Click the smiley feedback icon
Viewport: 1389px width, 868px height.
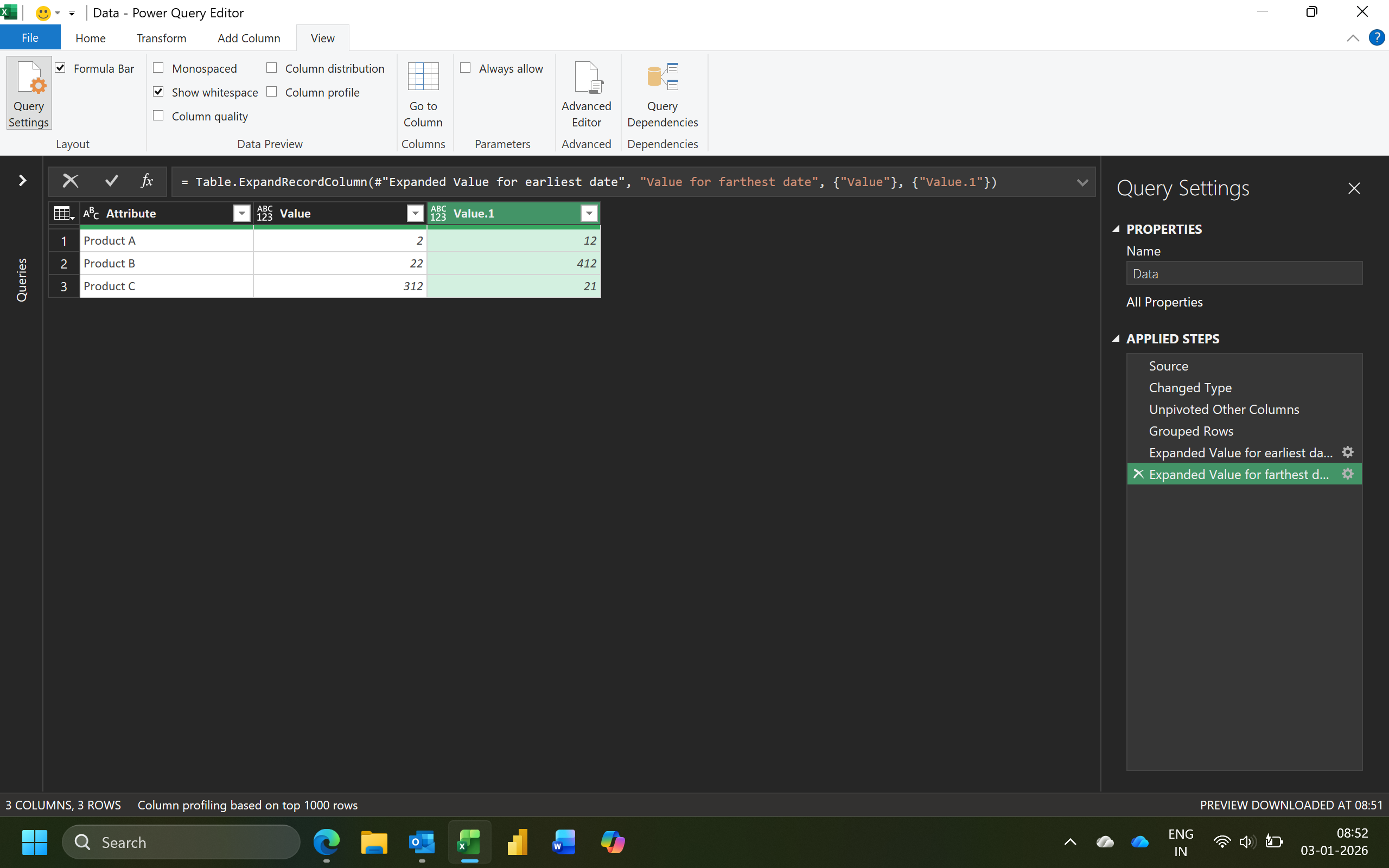tap(43, 12)
